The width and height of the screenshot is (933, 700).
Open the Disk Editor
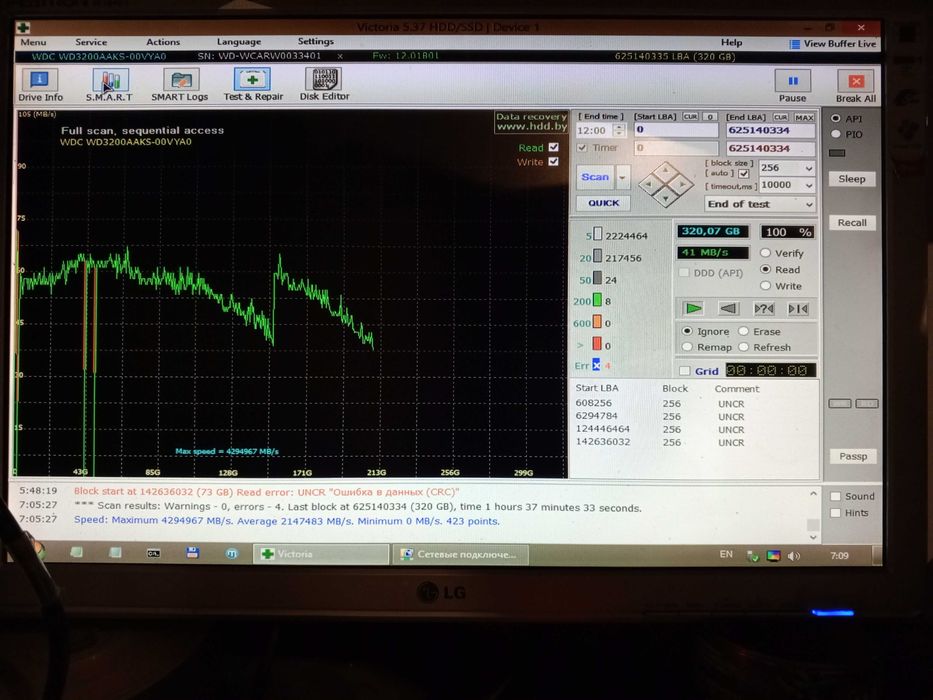(324, 85)
